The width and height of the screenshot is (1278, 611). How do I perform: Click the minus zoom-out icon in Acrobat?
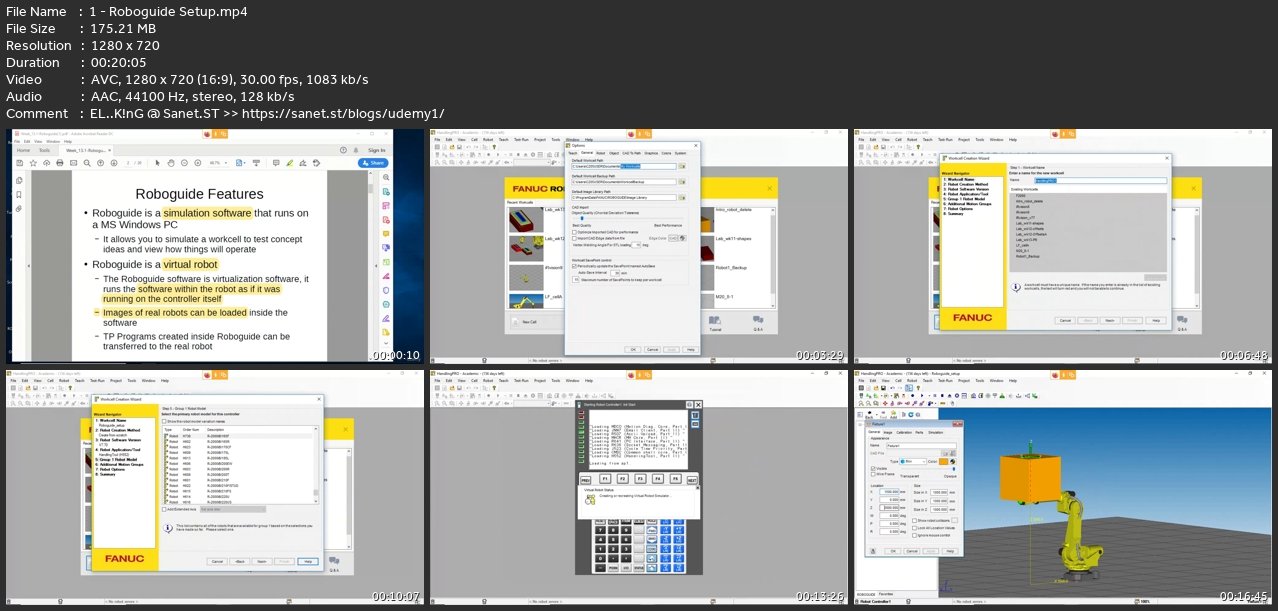tap(184, 163)
